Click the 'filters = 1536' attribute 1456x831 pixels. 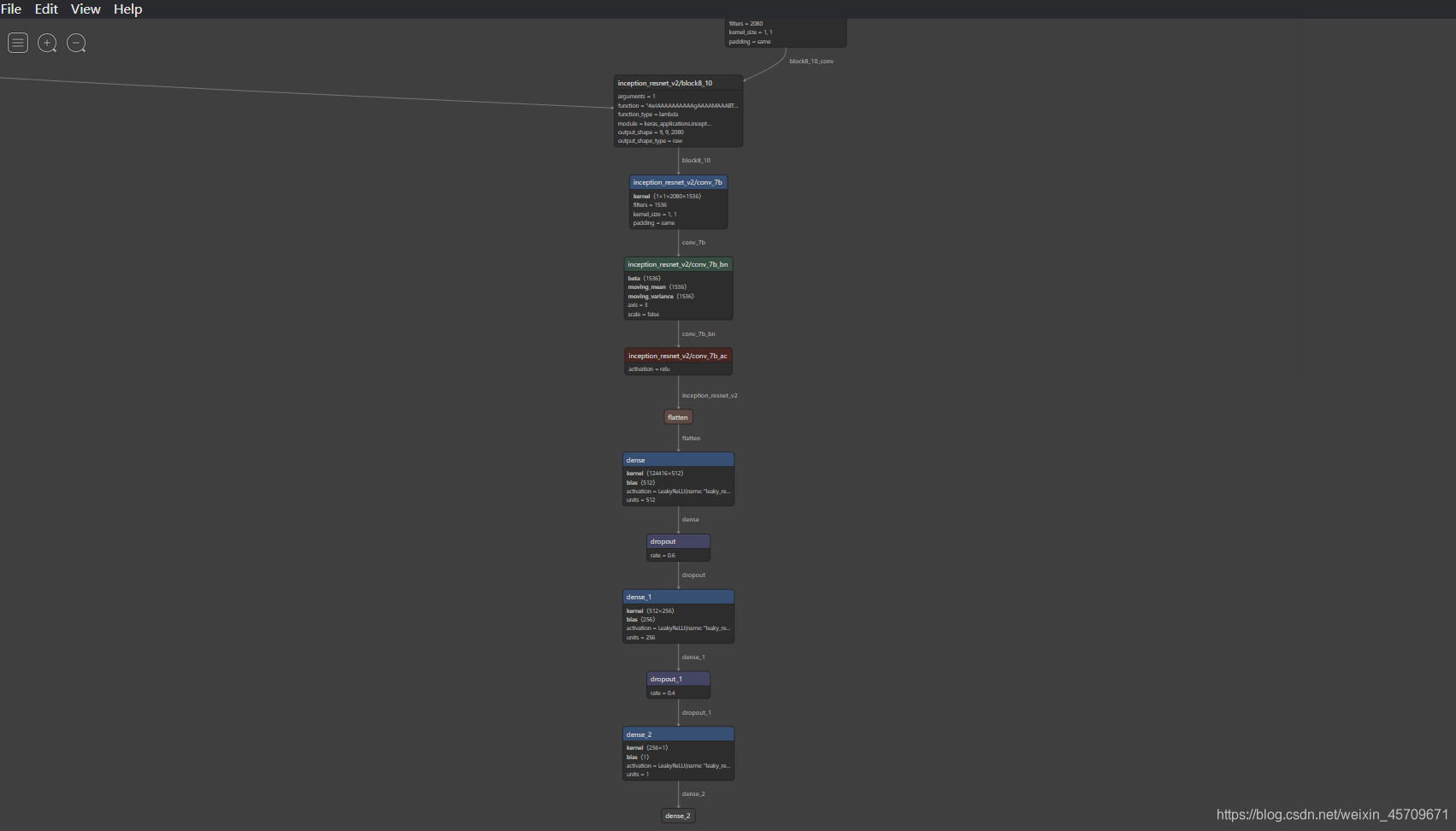(x=650, y=205)
